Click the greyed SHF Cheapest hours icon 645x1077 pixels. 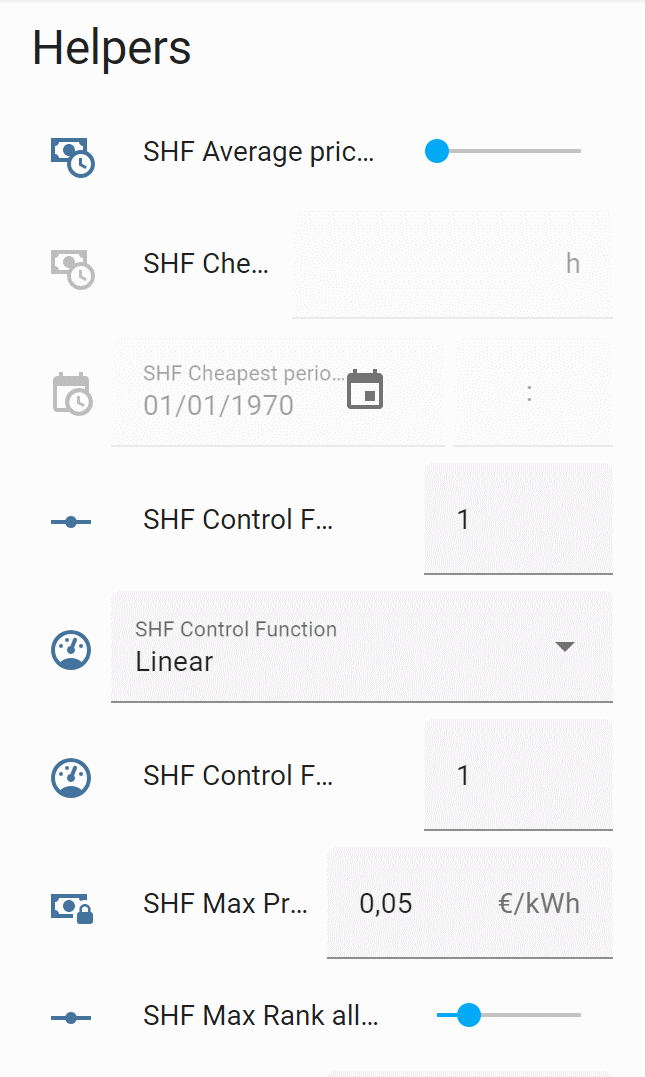[x=72, y=266]
